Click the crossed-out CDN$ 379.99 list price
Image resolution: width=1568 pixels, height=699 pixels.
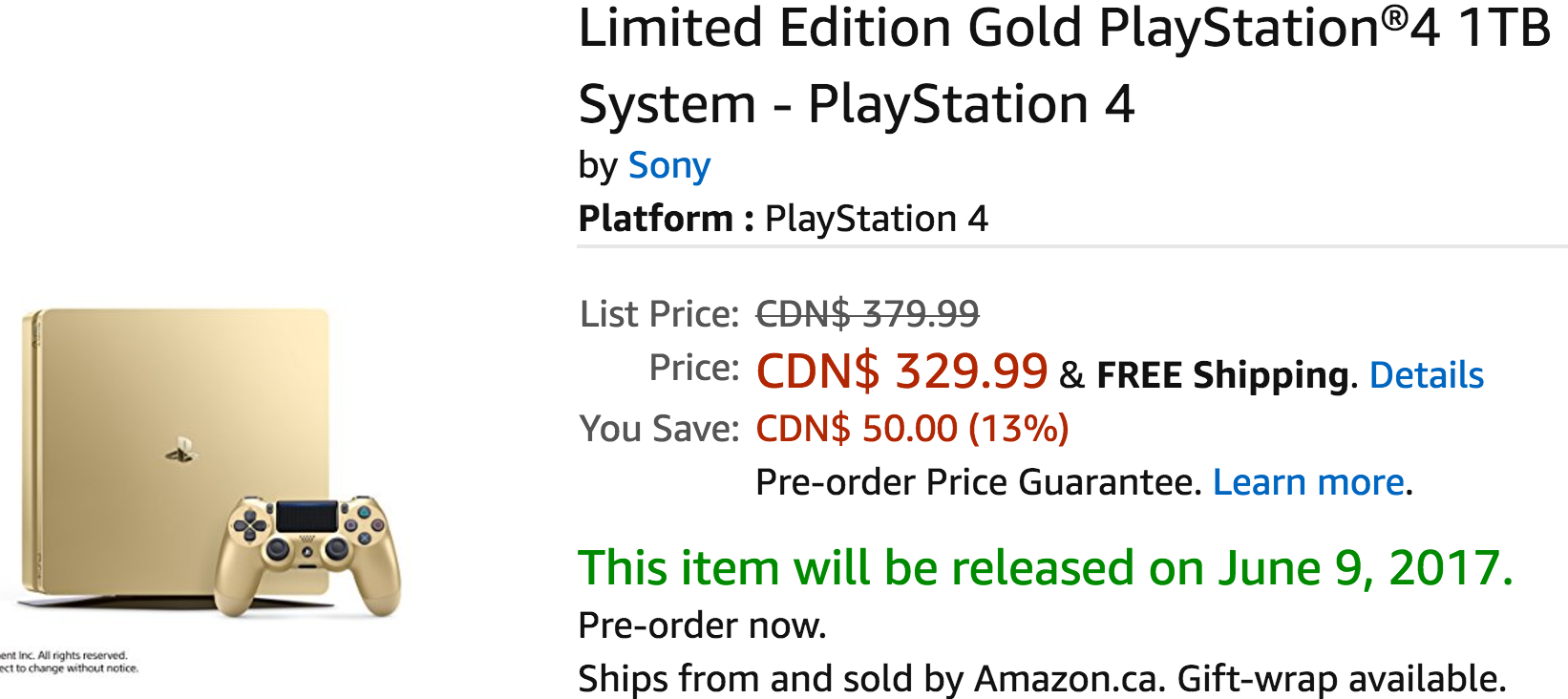(x=867, y=313)
